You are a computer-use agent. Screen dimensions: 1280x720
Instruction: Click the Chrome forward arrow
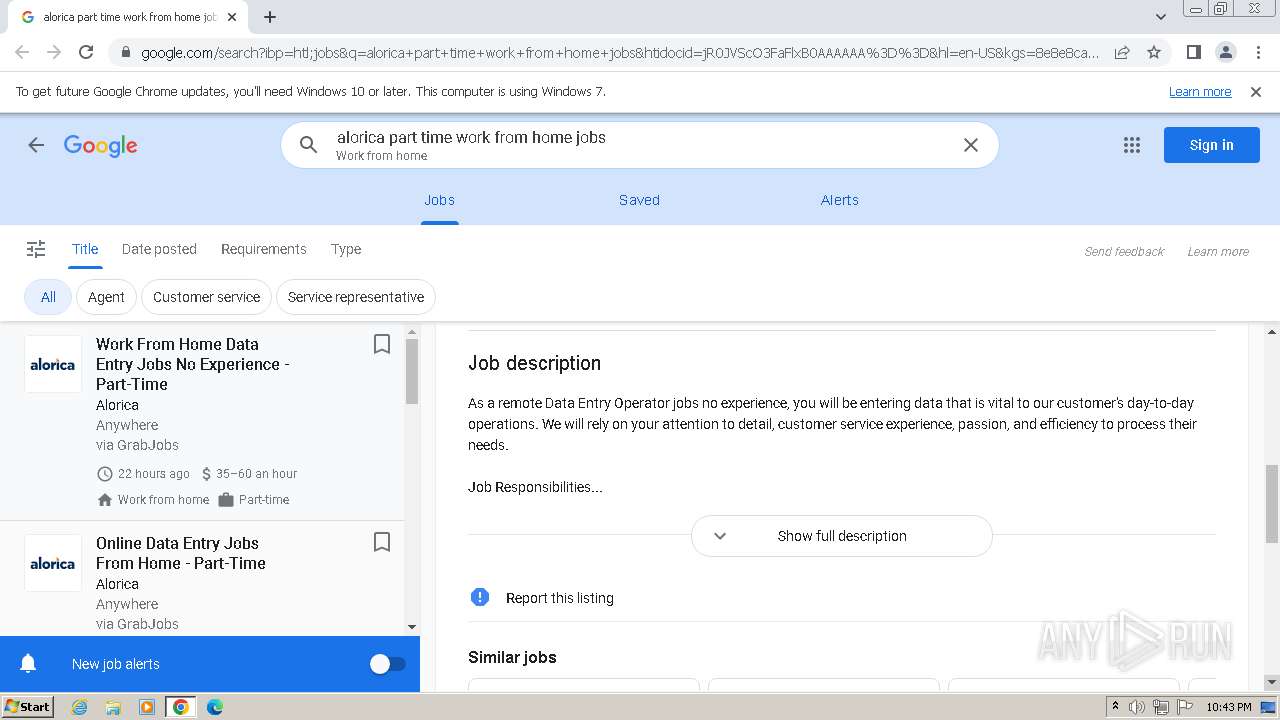(54, 52)
